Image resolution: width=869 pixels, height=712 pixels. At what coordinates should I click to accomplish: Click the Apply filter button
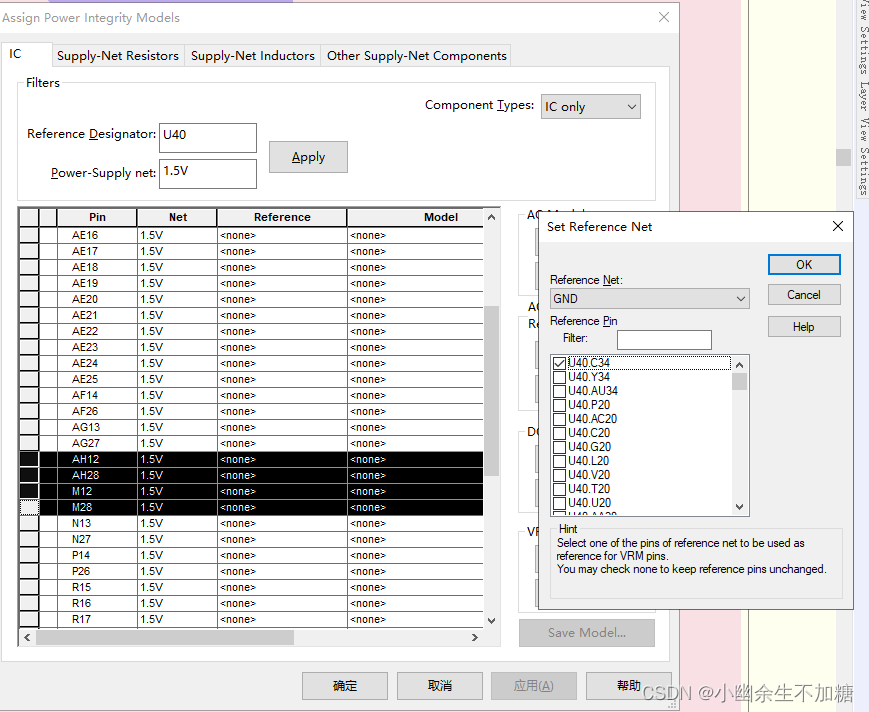tap(308, 157)
